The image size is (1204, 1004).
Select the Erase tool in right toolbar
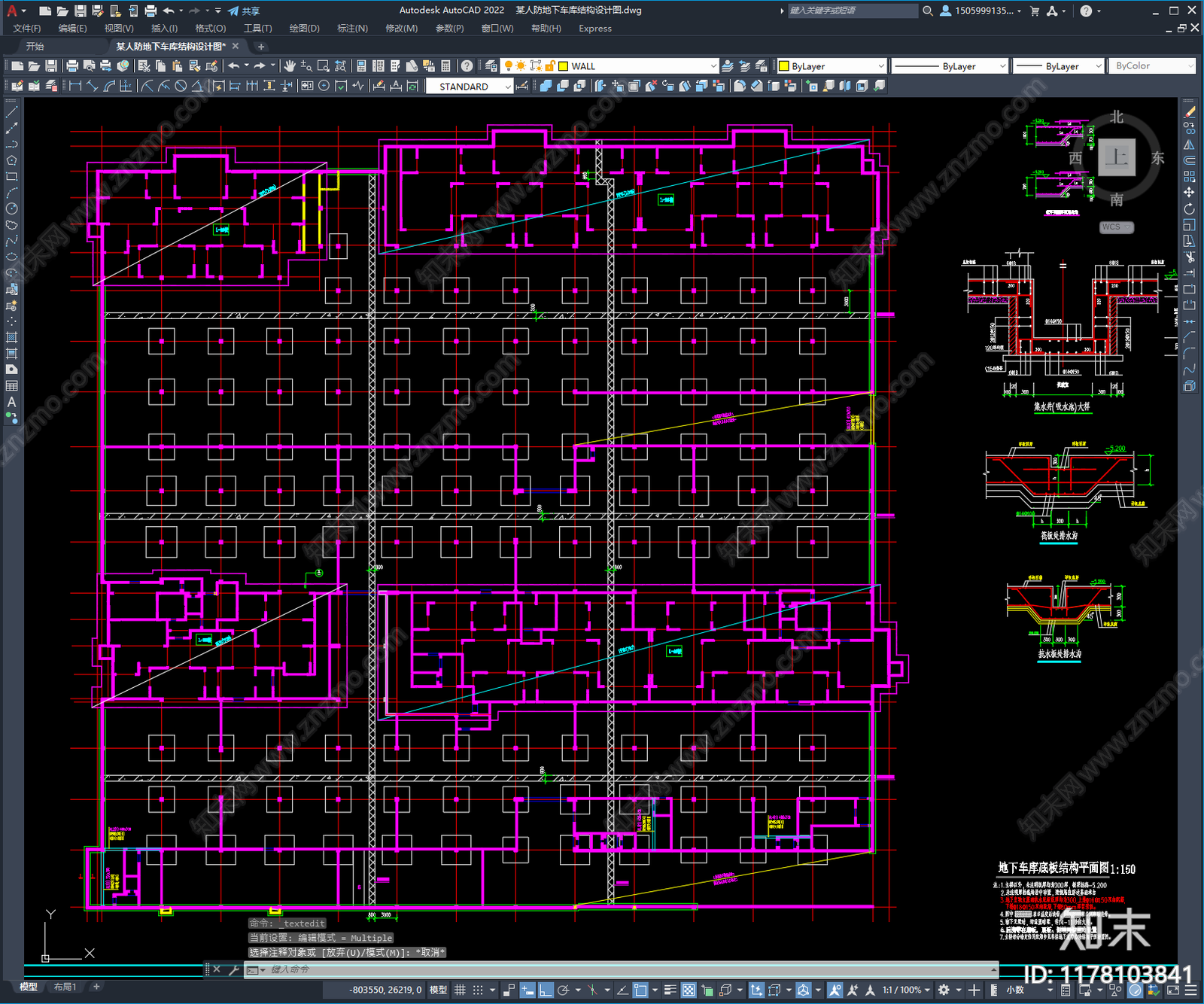pyautogui.click(x=1189, y=111)
